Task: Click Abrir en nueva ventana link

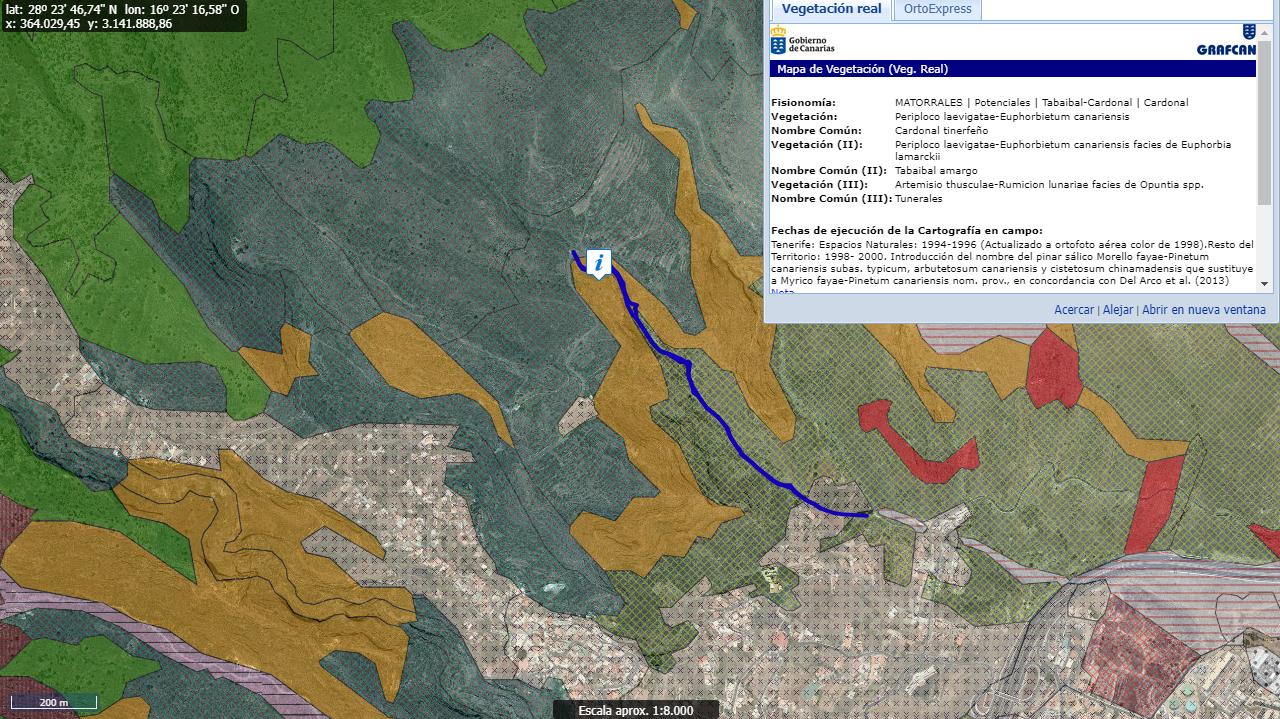Action: [x=1204, y=310]
